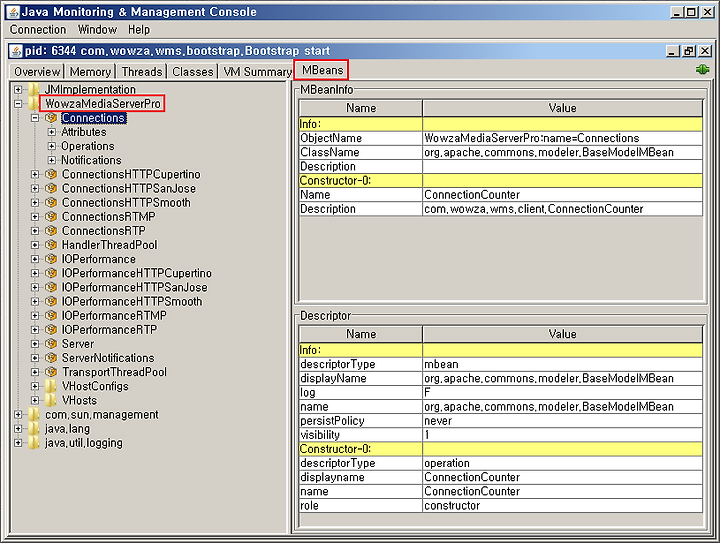The width and height of the screenshot is (720, 543).
Task: Click the ConnectionsHTTPCupertino bean icon
Action: 51,174
